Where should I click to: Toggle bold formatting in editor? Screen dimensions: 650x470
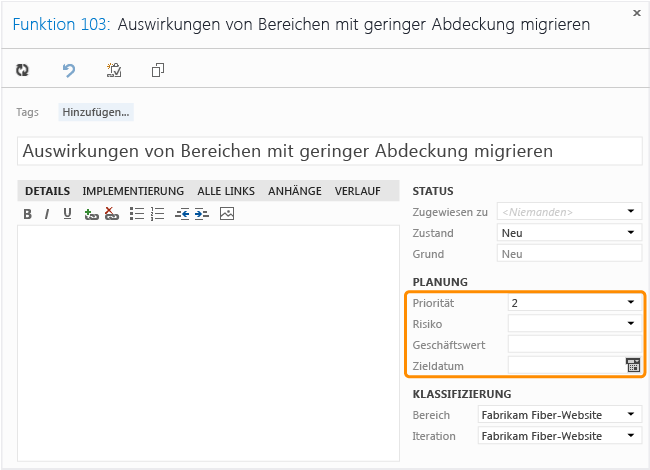[x=27, y=214]
